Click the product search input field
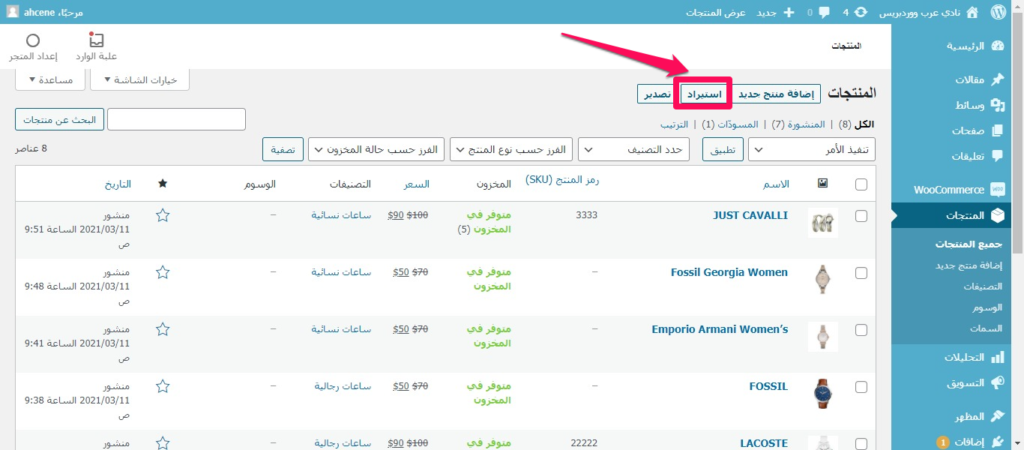1024x450 pixels. coord(176,119)
